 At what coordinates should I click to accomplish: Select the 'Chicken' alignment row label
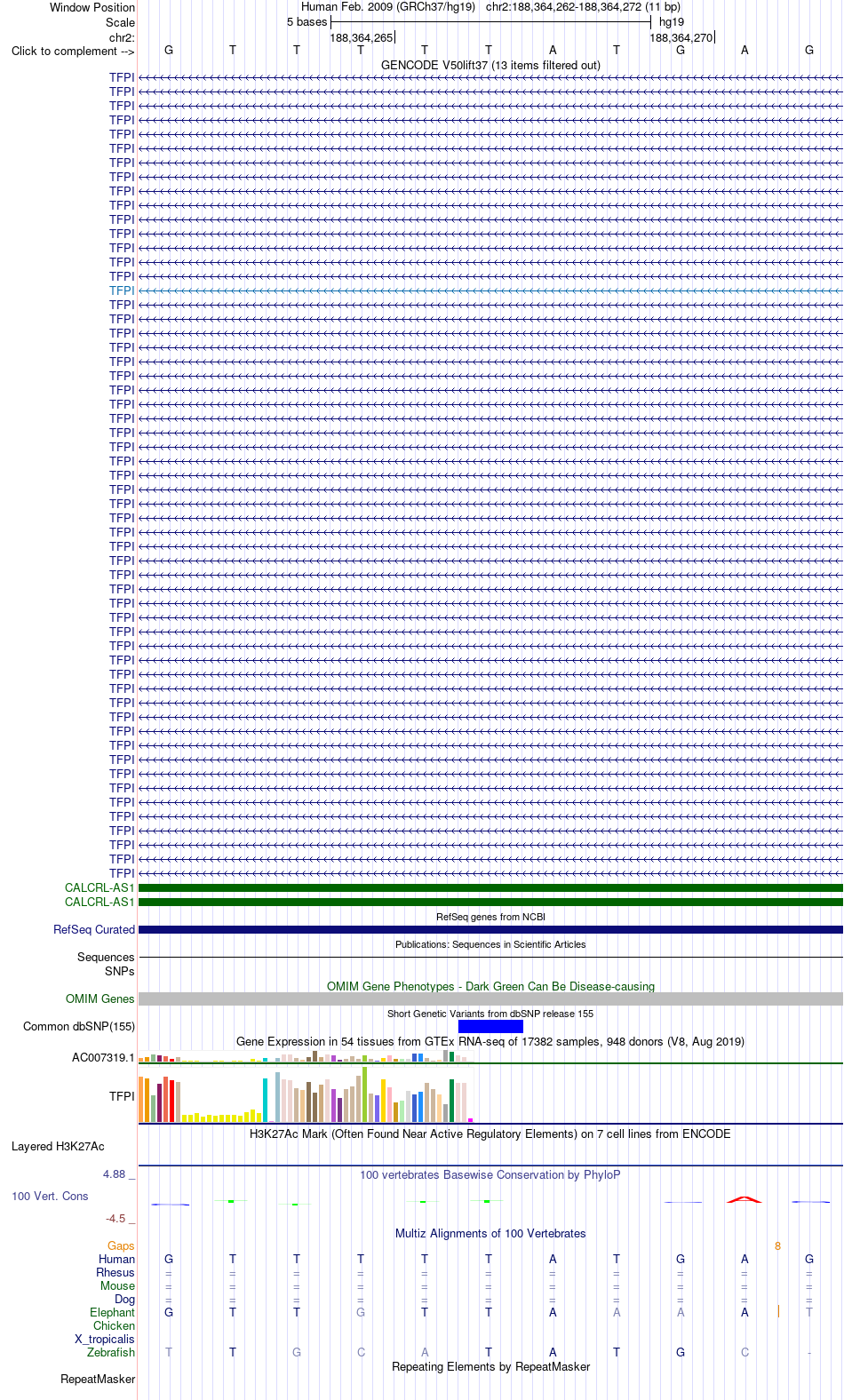(115, 1325)
